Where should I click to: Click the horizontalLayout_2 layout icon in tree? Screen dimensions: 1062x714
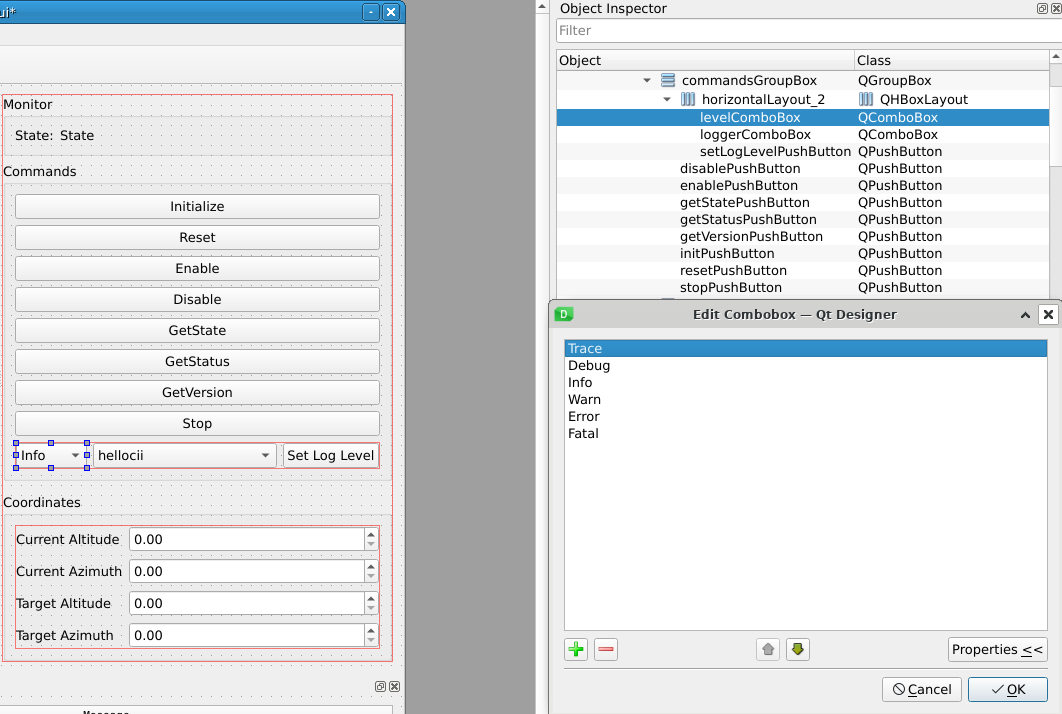[688, 100]
